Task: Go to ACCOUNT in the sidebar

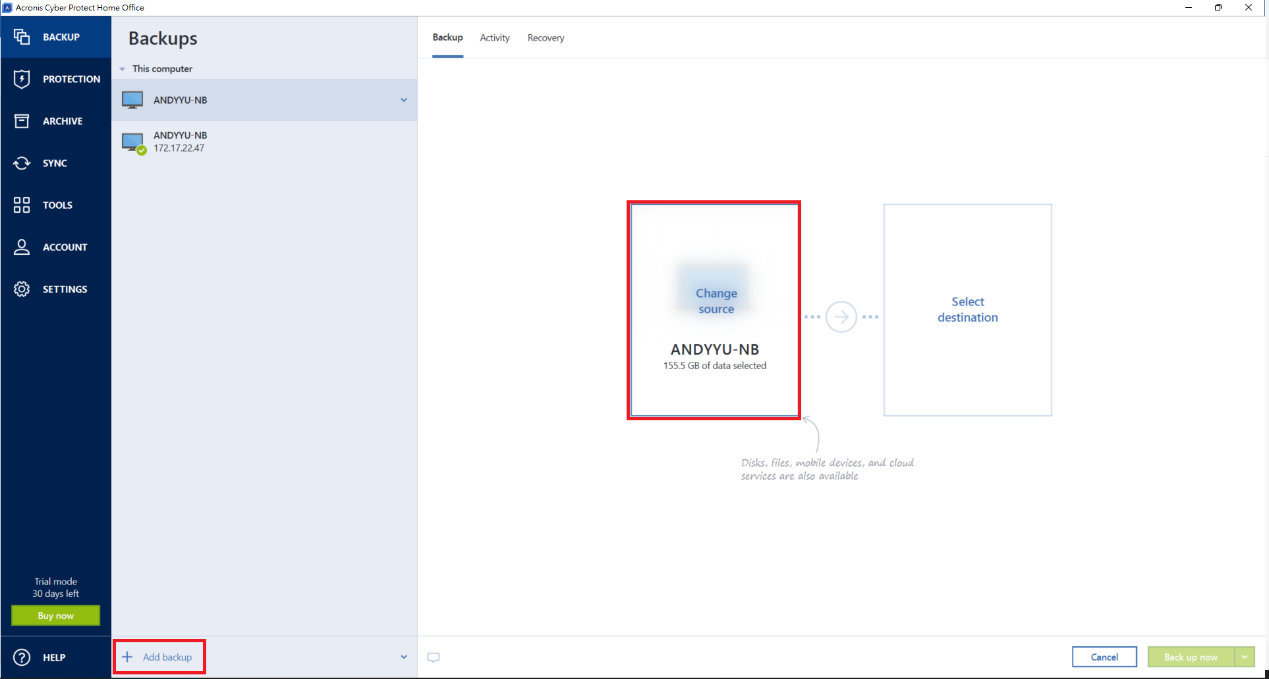Action: pyautogui.click(x=55, y=247)
